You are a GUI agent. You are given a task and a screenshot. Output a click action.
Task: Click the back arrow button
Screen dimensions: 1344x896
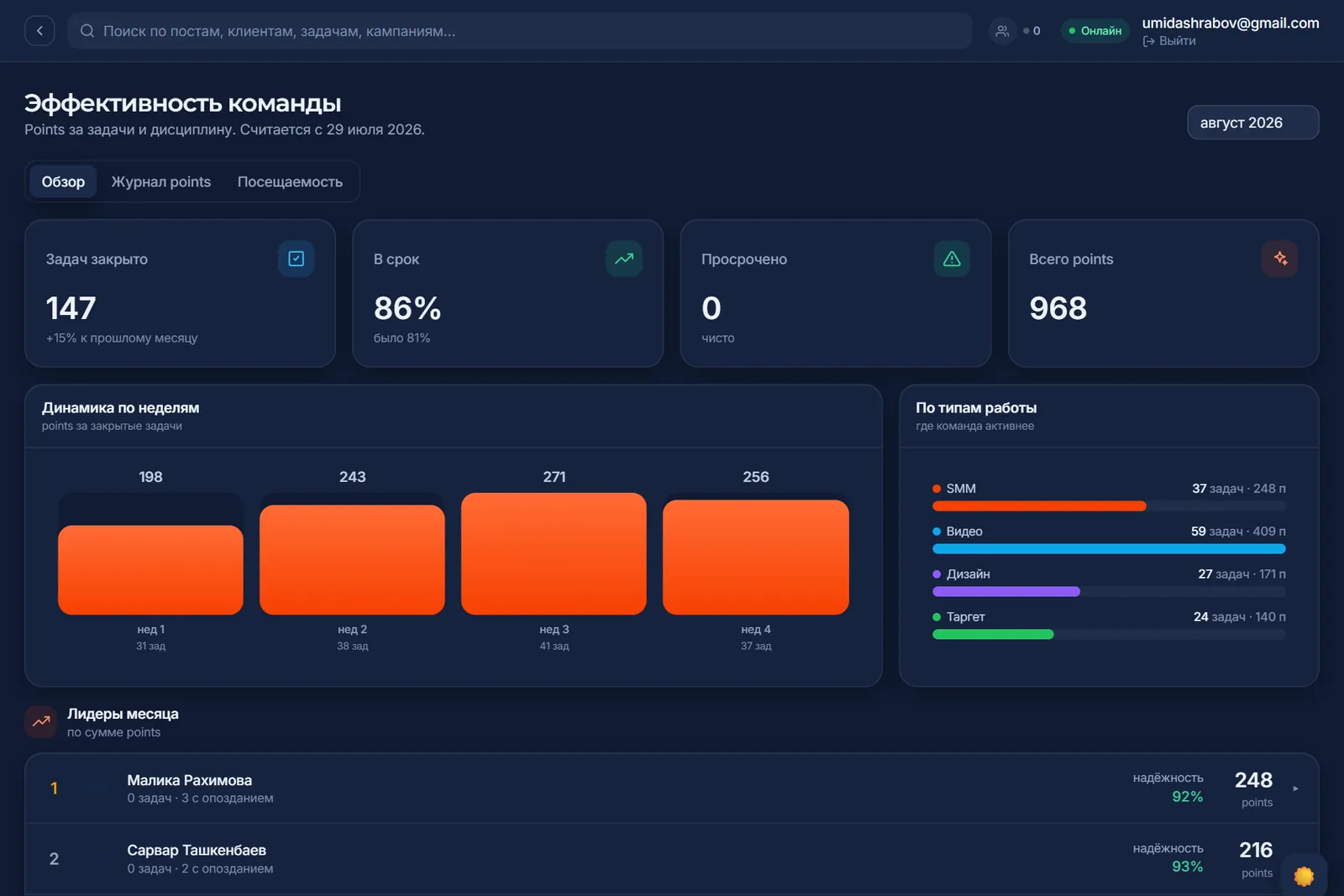(39, 31)
